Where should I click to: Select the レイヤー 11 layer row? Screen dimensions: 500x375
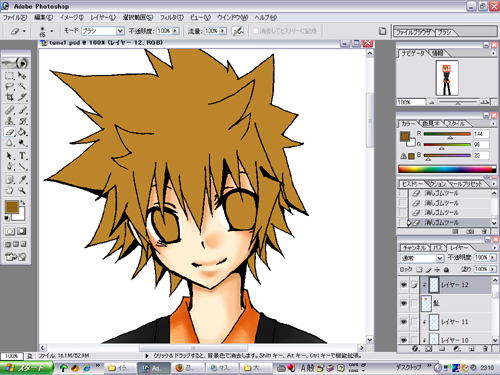click(x=455, y=322)
